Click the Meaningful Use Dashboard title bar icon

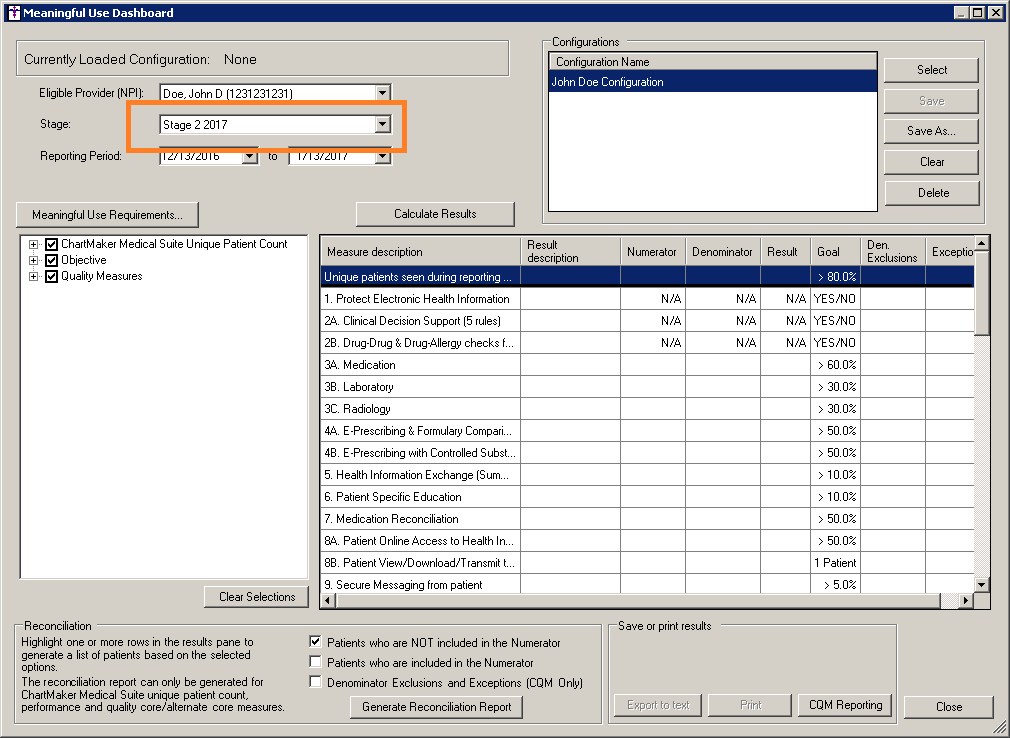(x=14, y=12)
